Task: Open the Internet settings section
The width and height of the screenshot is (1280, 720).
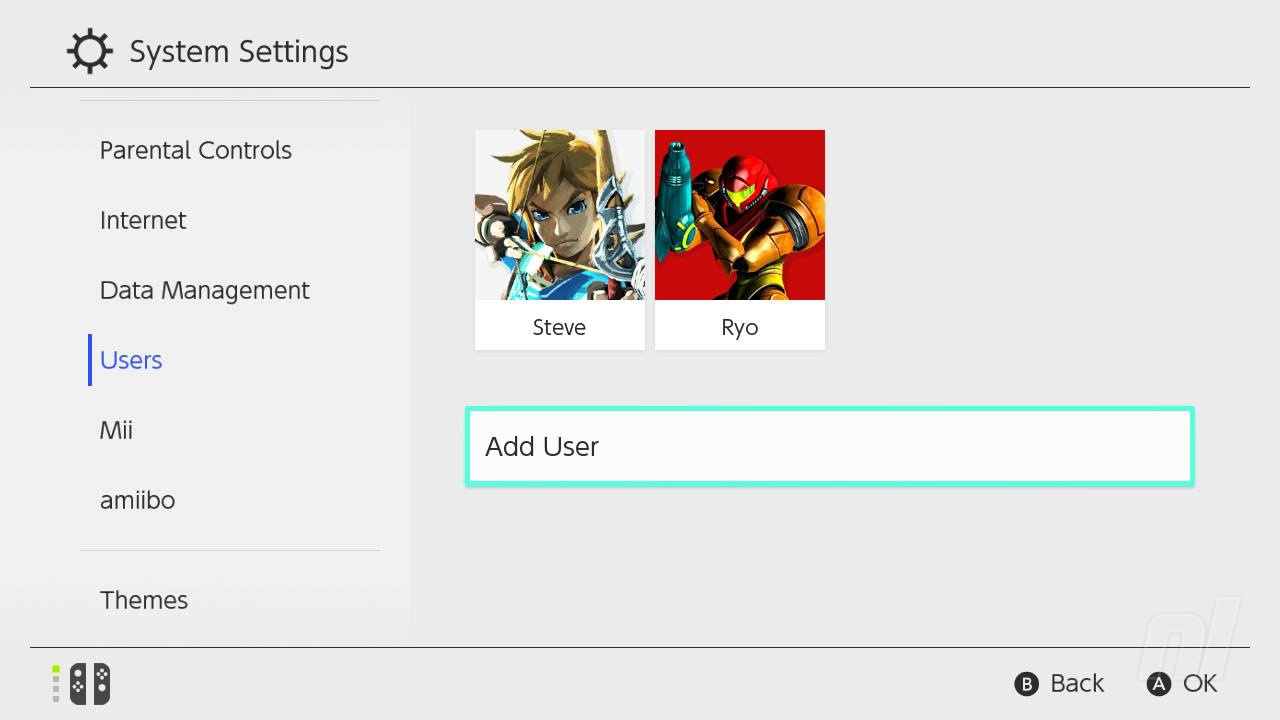Action: pyautogui.click(x=143, y=220)
